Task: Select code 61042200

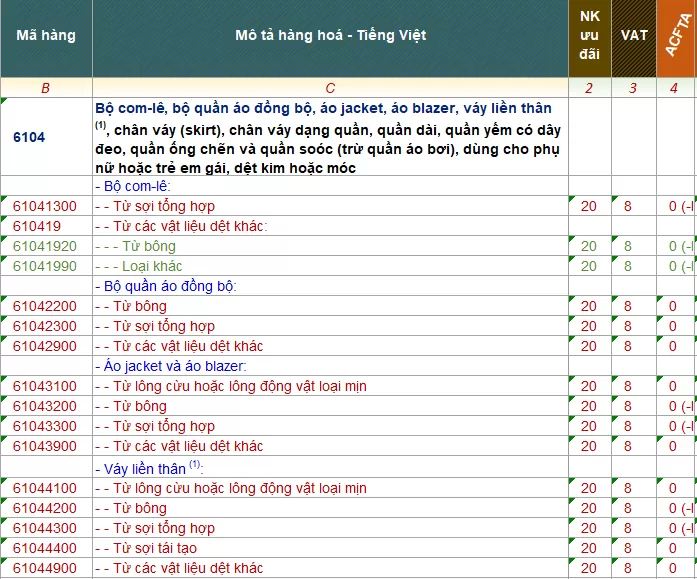Action: (x=44, y=306)
